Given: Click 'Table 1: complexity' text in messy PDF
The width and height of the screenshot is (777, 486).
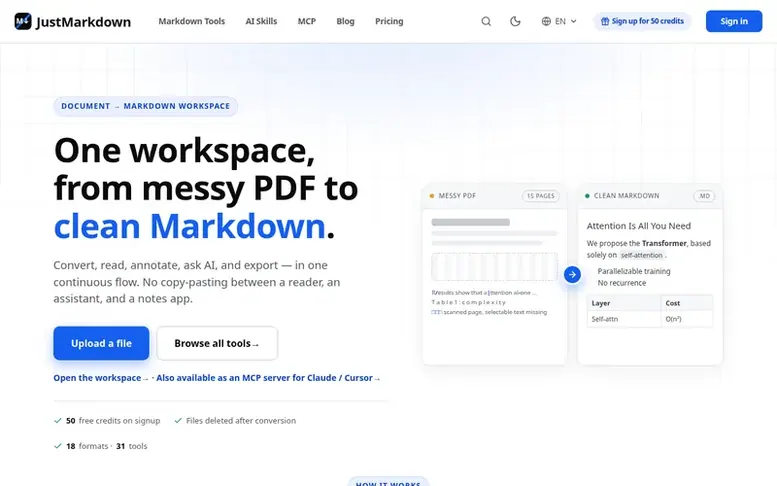Looking at the screenshot, I should click(x=469, y=302).
